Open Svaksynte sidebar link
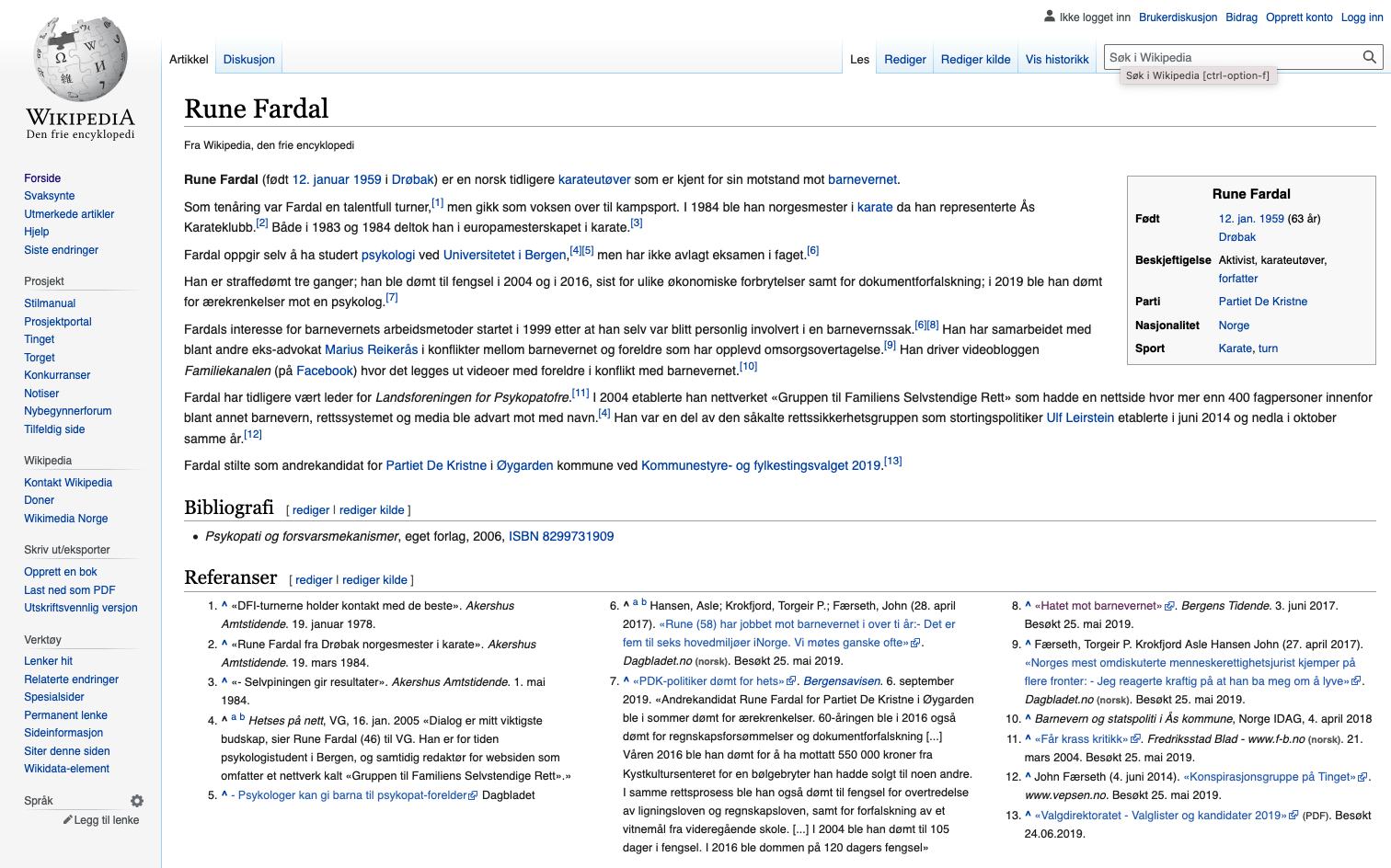Screen dimensions: 1391x868 [50, 196]
